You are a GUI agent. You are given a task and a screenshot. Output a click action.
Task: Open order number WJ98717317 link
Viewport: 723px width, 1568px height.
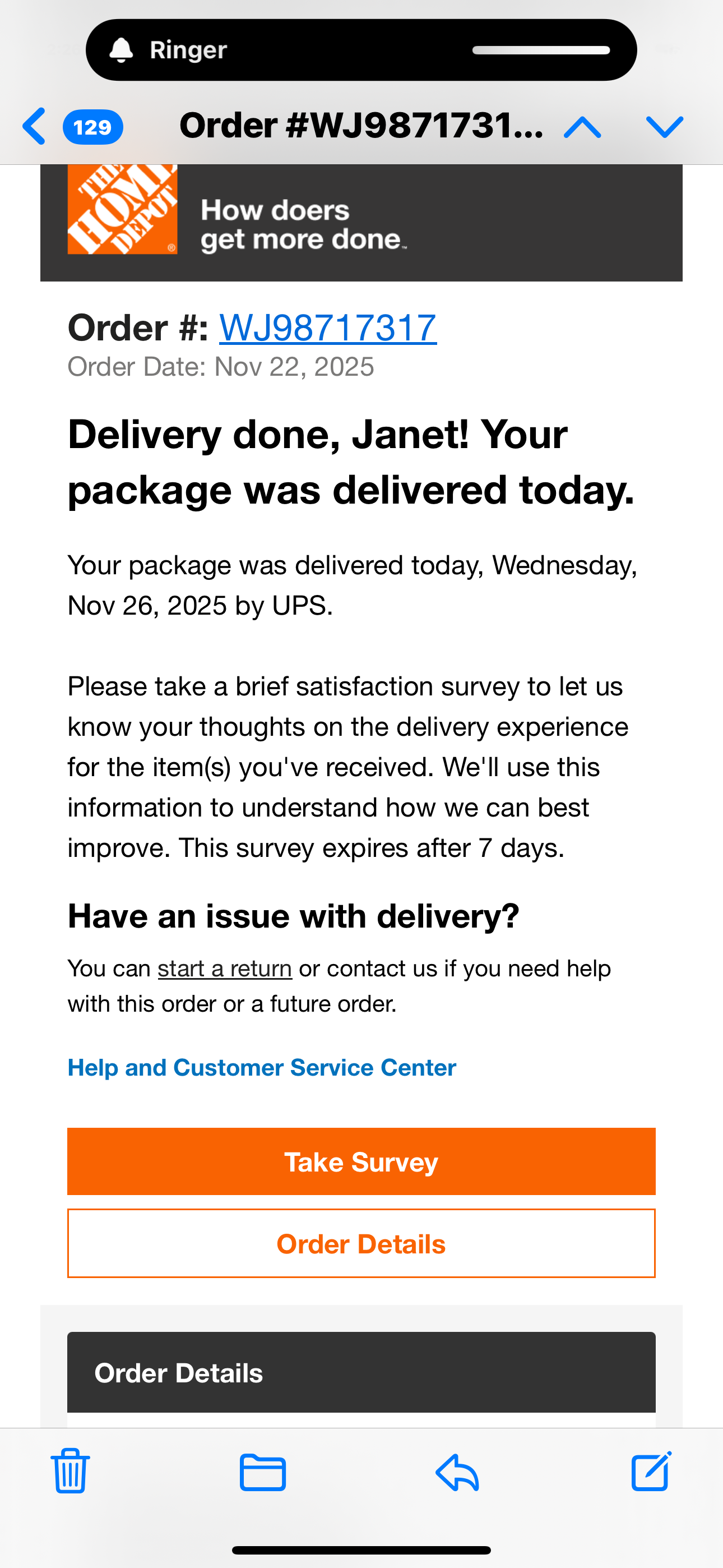point(328,328)
